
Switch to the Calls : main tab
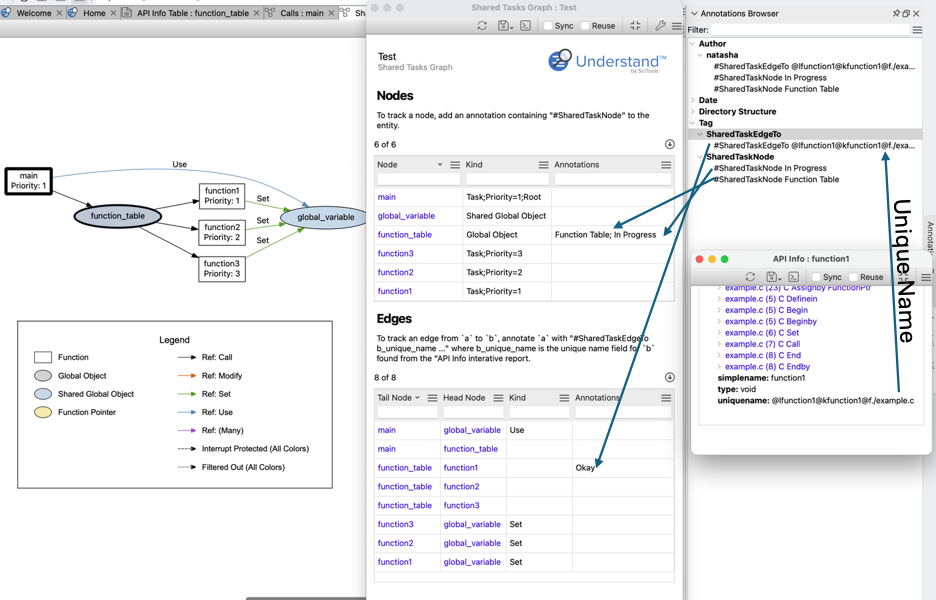click(302, 13)
